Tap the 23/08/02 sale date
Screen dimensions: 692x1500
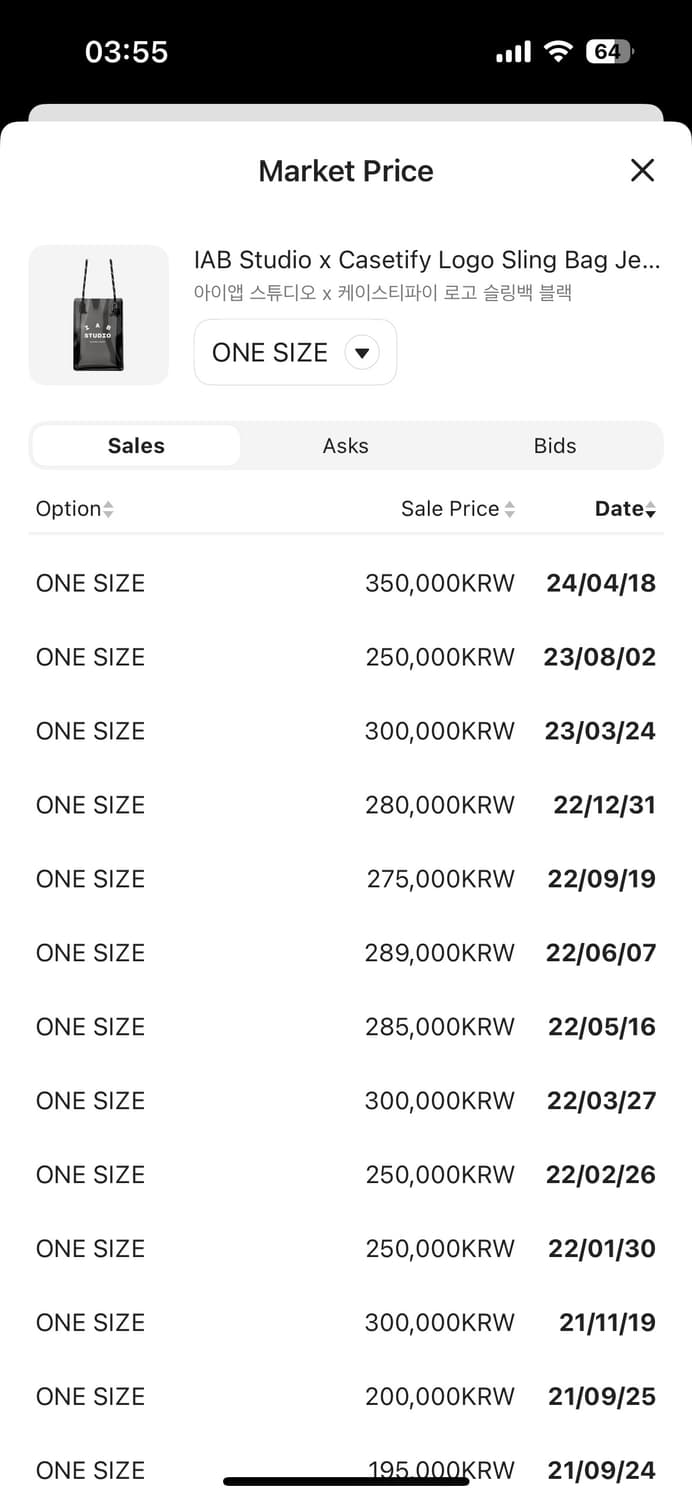pyautogui.click(x=600, y=657)
